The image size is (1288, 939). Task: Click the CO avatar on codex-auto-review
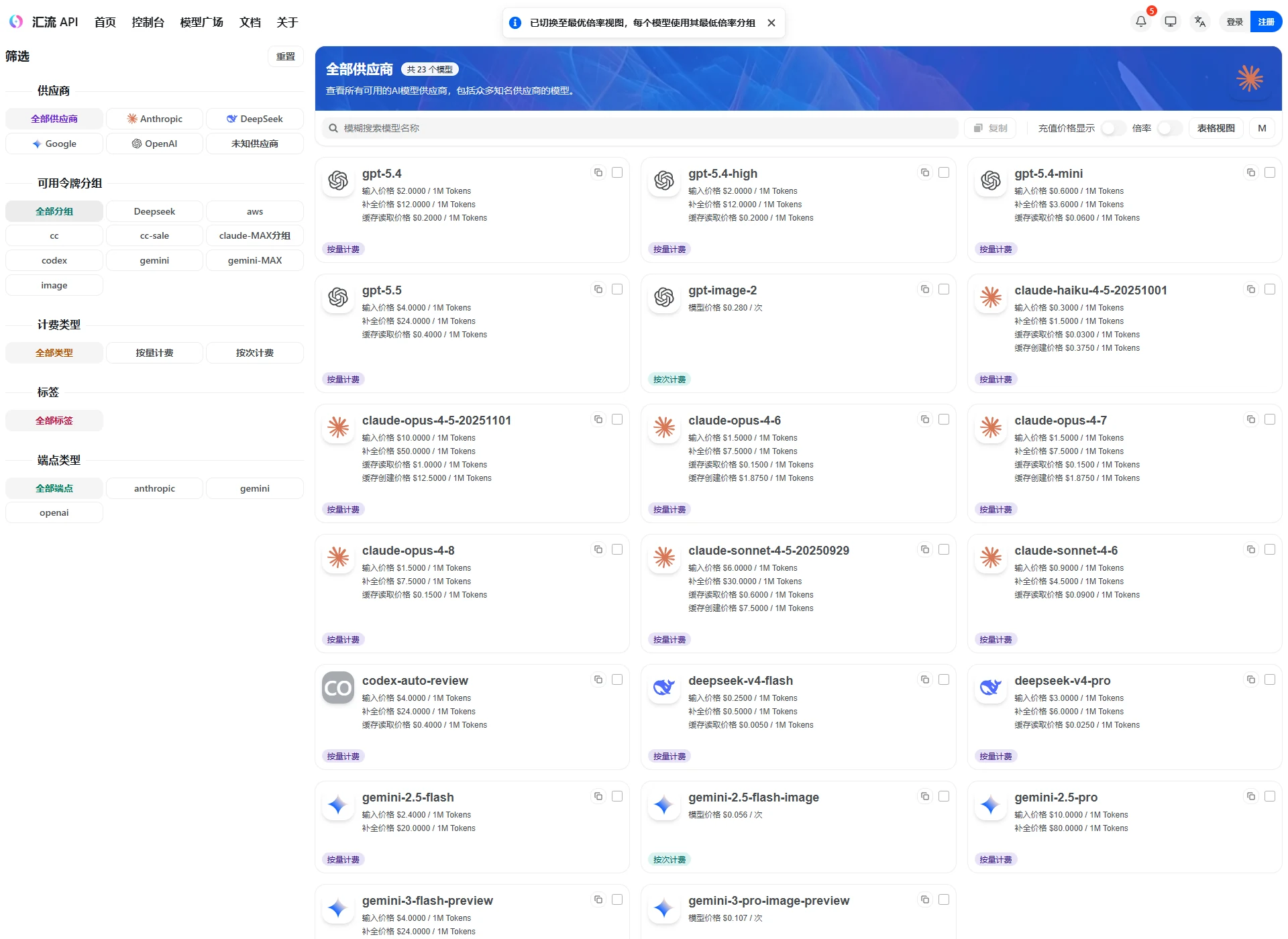[338, 687]
